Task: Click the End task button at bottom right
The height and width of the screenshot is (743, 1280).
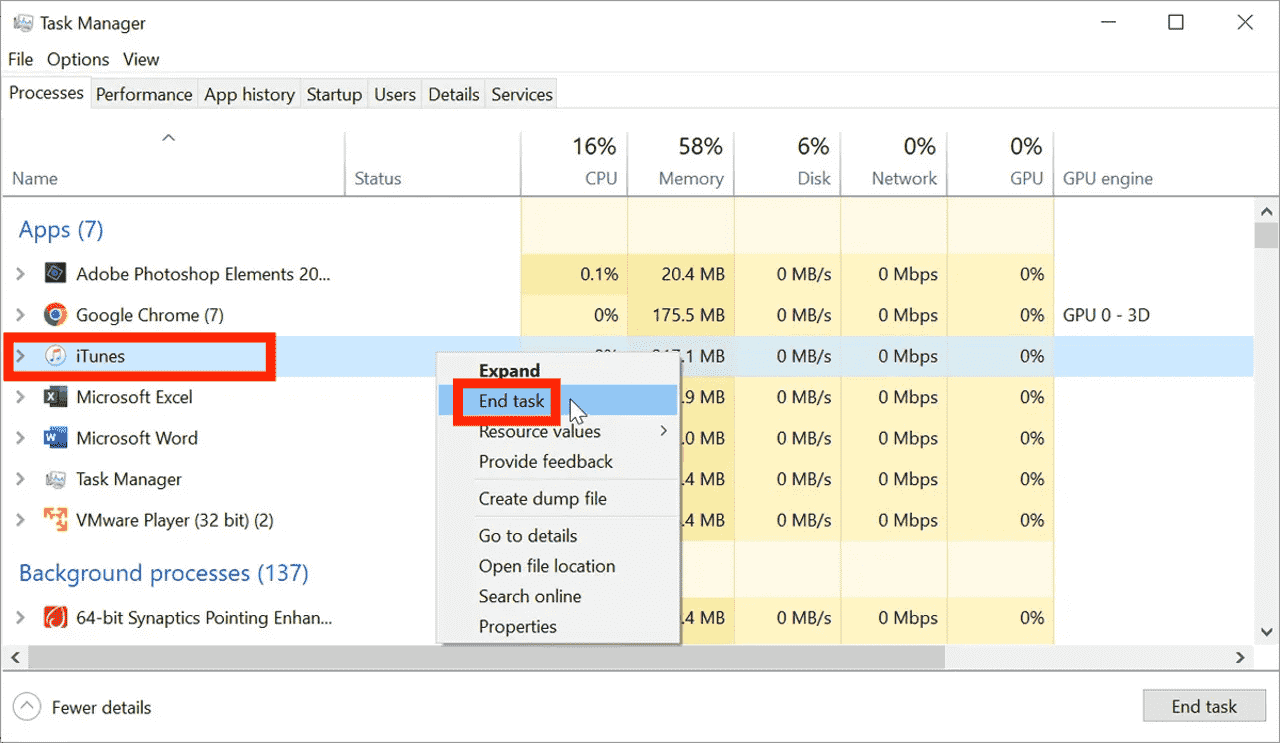Action: (1204, 706)
